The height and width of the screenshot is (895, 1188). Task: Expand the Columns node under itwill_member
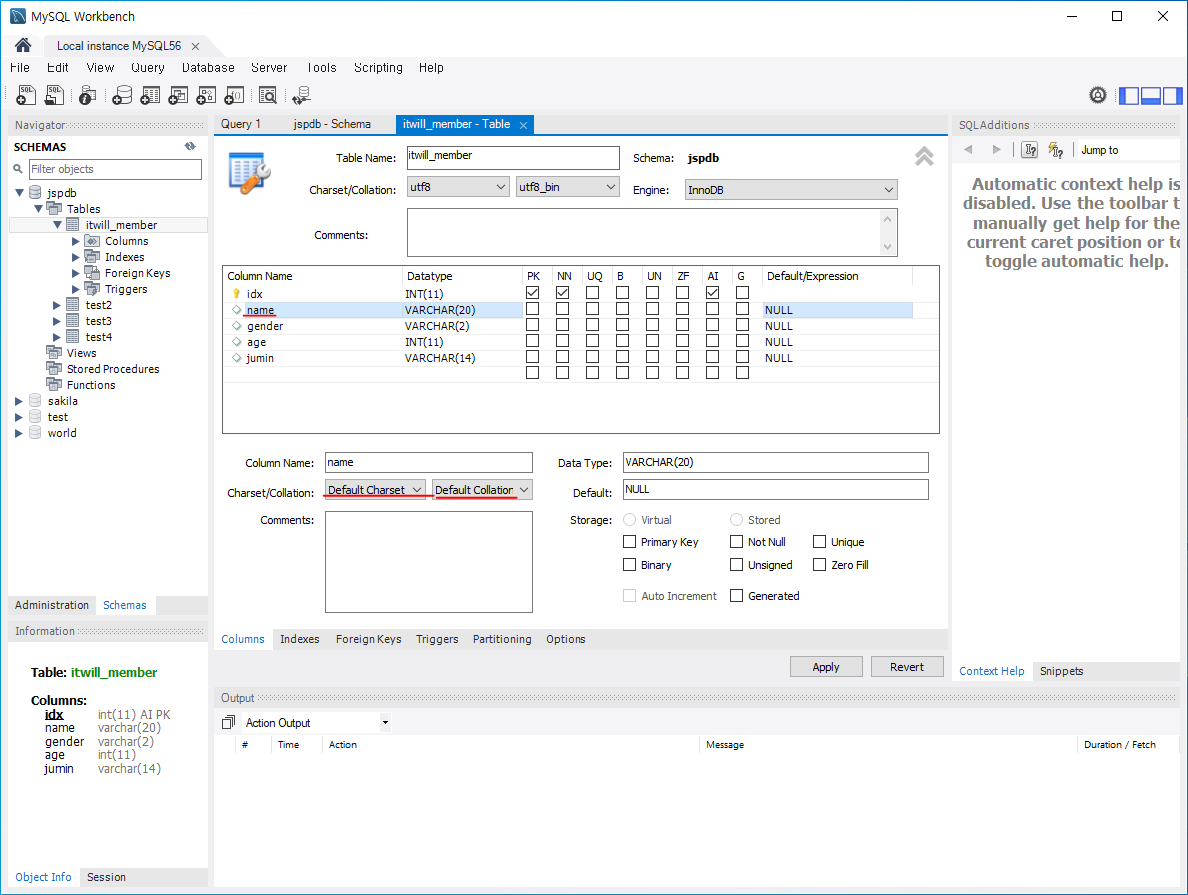click(76, 241)
